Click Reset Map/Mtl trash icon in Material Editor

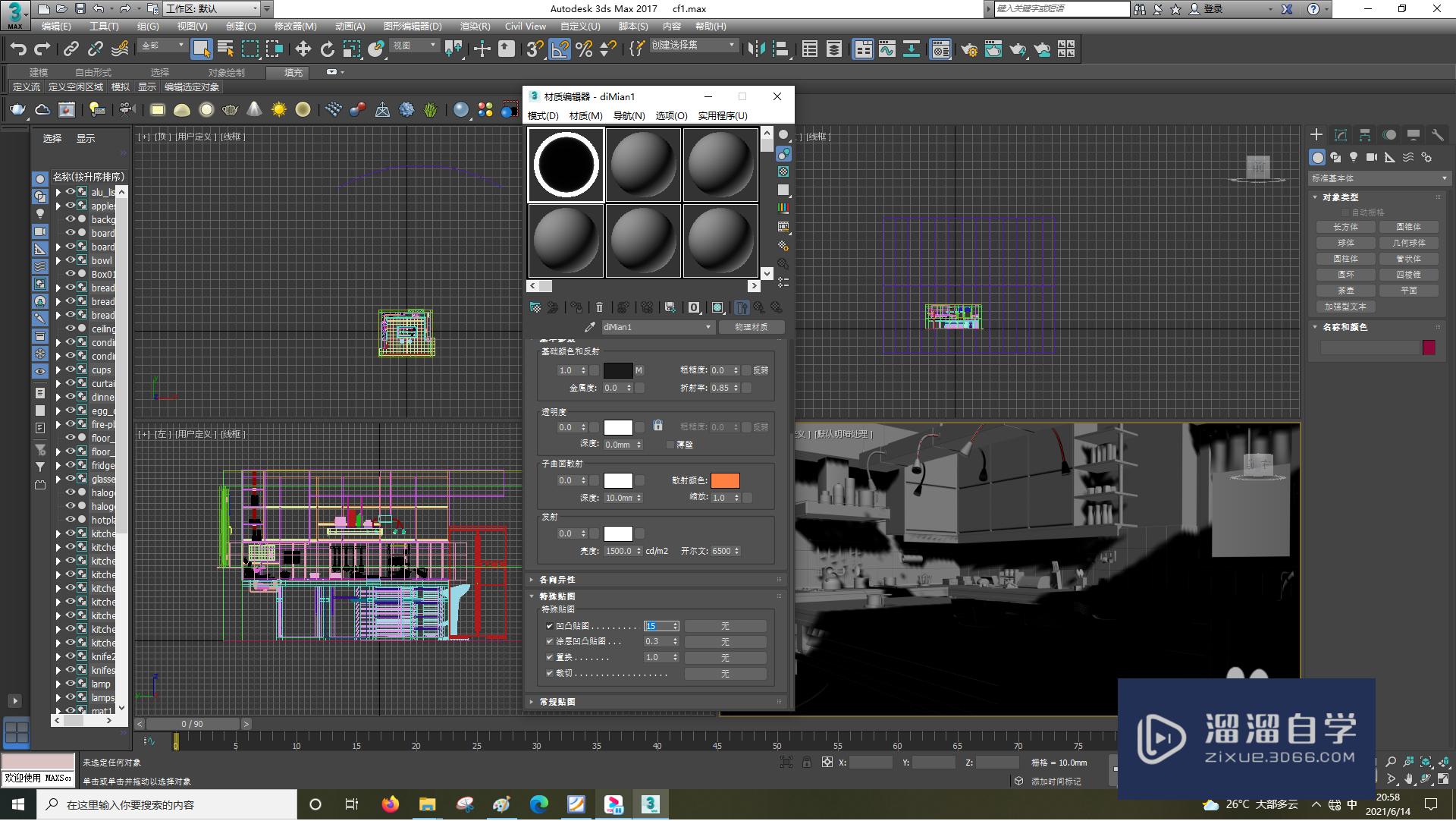pos(600,307)
